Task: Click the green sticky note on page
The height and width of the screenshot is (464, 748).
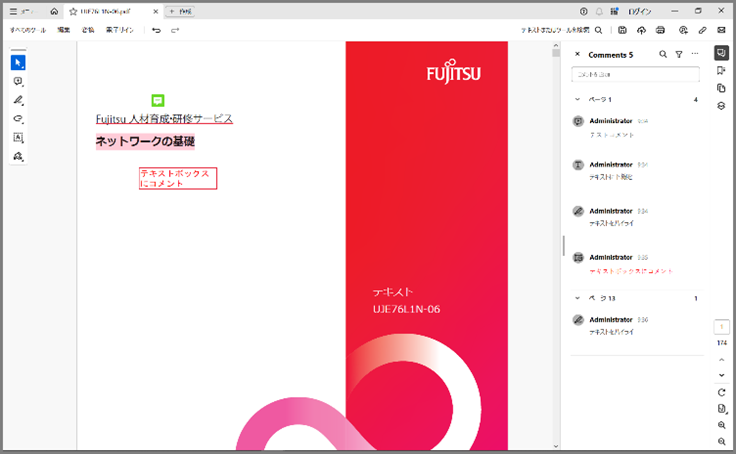Action: [158, 100]
